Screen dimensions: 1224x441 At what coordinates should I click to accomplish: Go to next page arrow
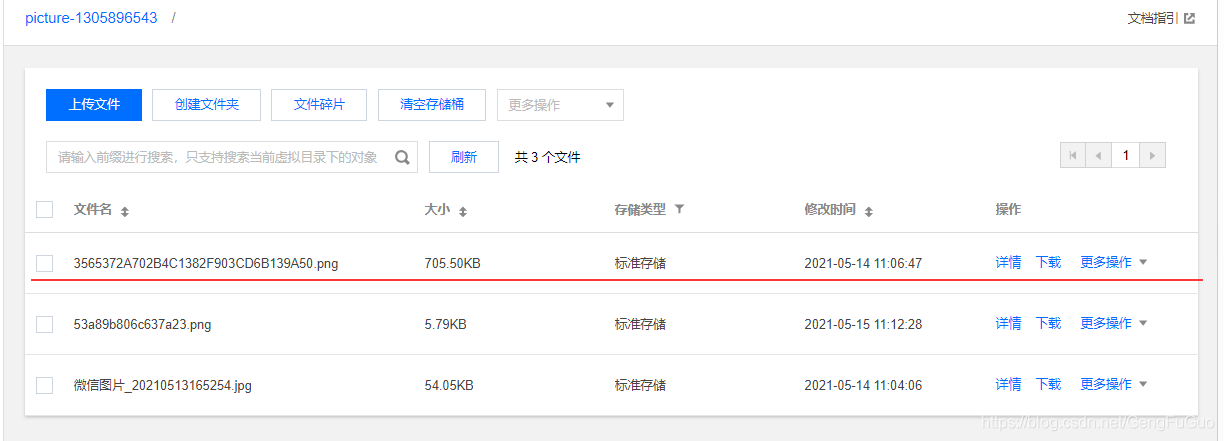coord(1152,155)
